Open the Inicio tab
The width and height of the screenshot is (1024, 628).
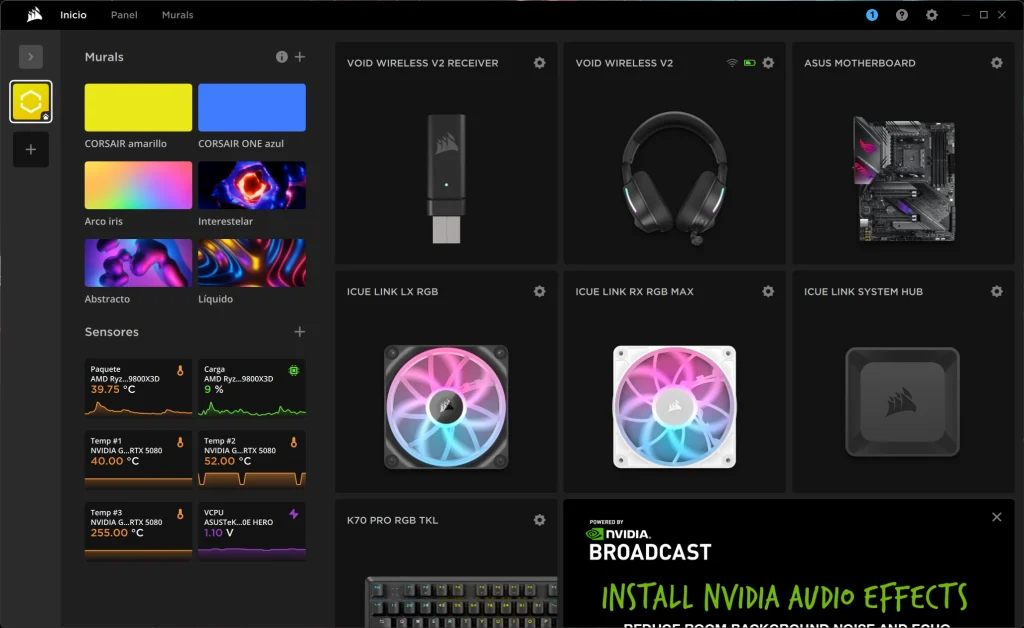[73, 15]
